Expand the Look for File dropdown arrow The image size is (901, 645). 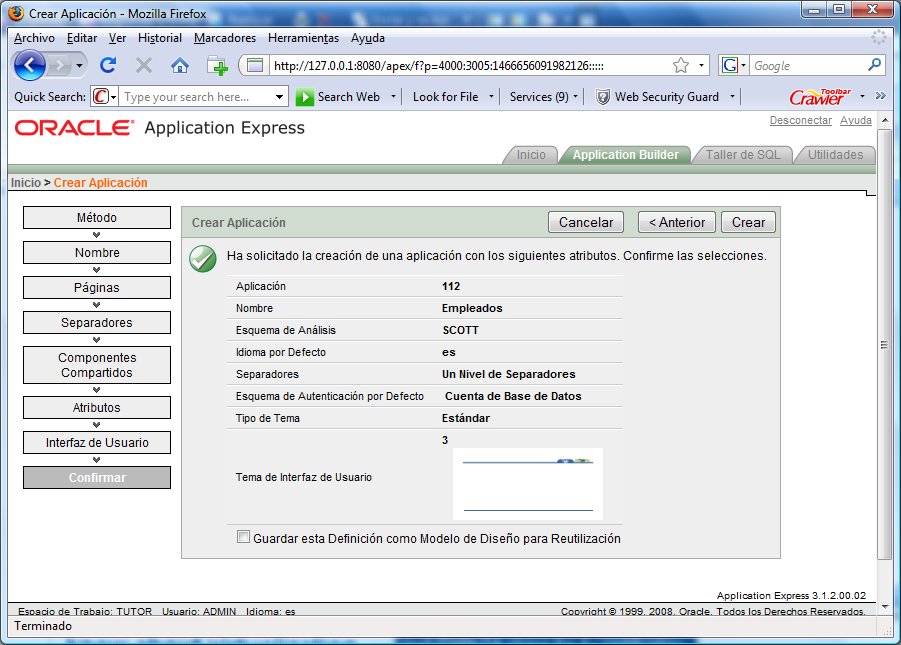click(491, 97)
